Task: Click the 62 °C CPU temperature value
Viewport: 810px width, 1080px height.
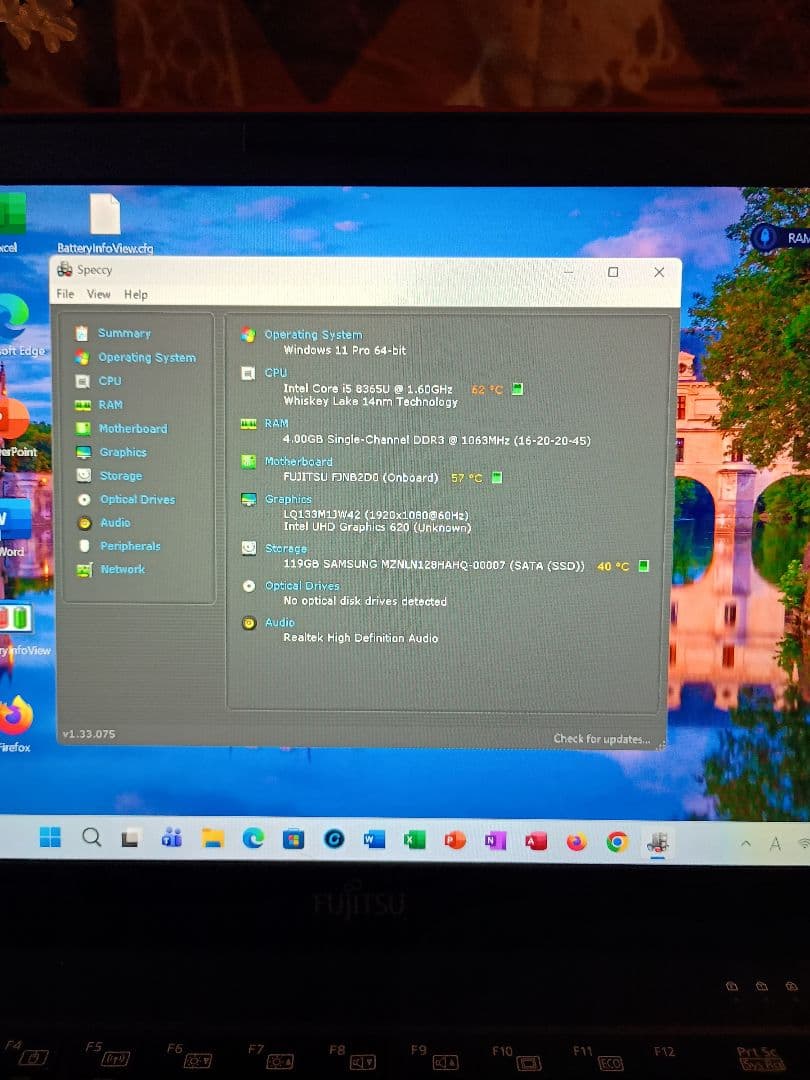Action: click(x=487, y=390)
